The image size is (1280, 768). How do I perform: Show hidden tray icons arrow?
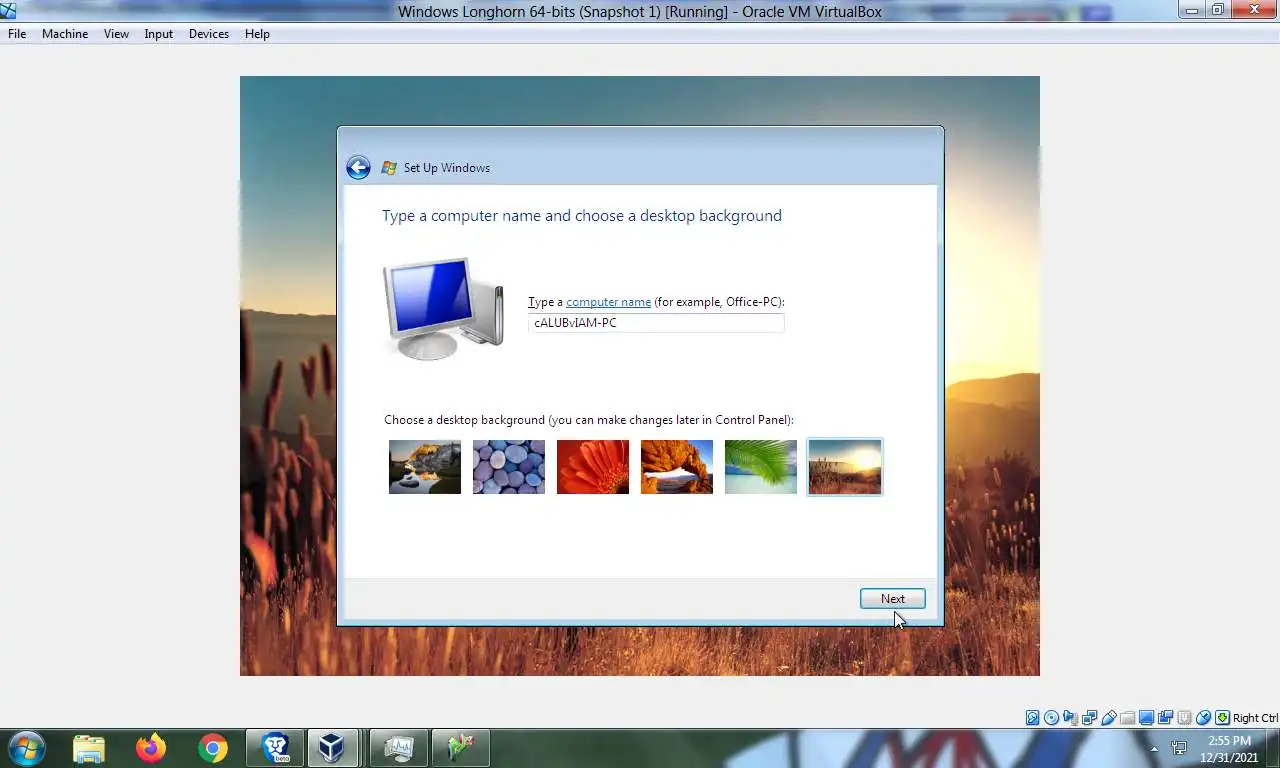[1154, 748]
